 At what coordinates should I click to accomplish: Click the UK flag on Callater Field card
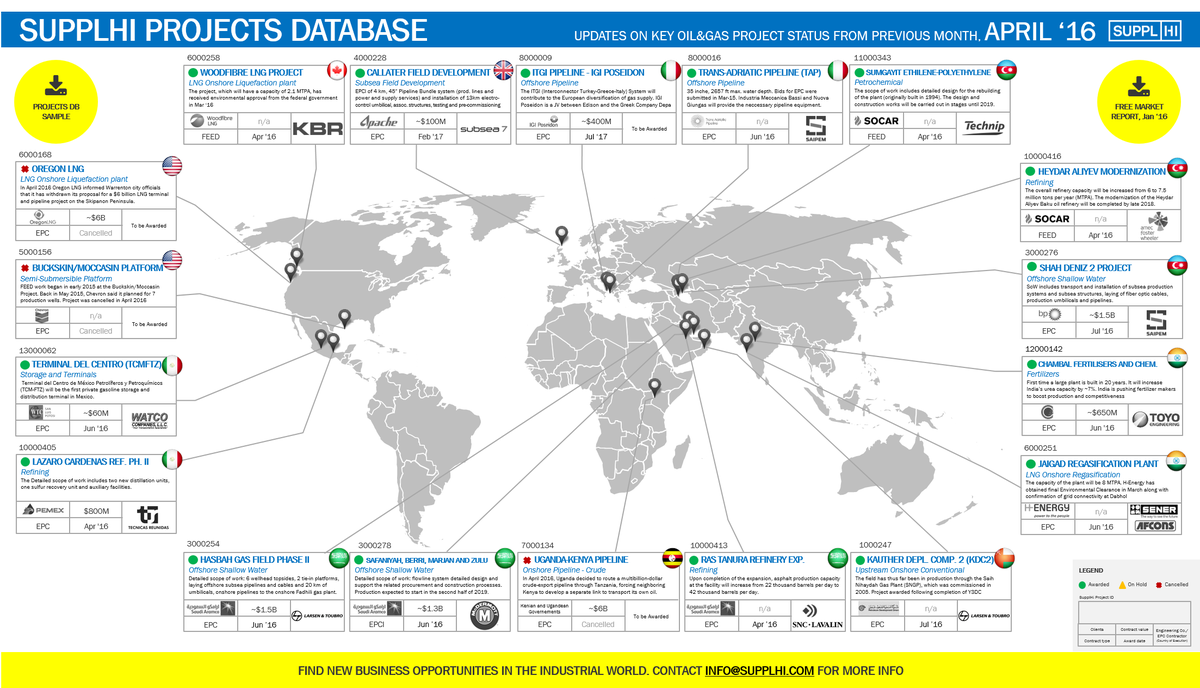click(504, 71)
